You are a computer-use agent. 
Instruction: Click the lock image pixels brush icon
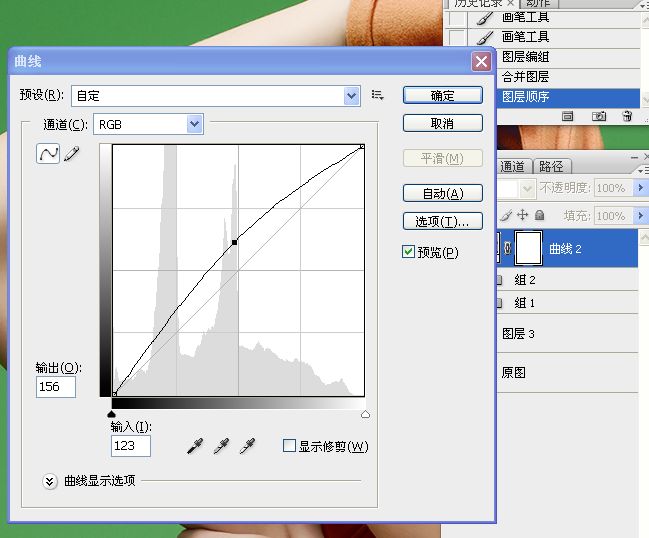click(x=506, y=215)
